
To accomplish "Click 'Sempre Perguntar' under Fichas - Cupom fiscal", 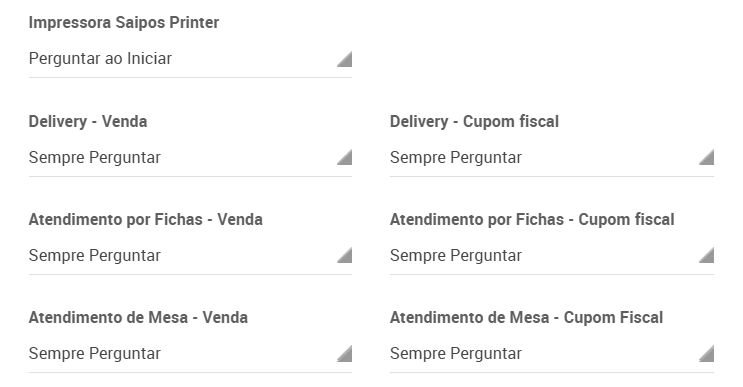I will click(456, 256).
